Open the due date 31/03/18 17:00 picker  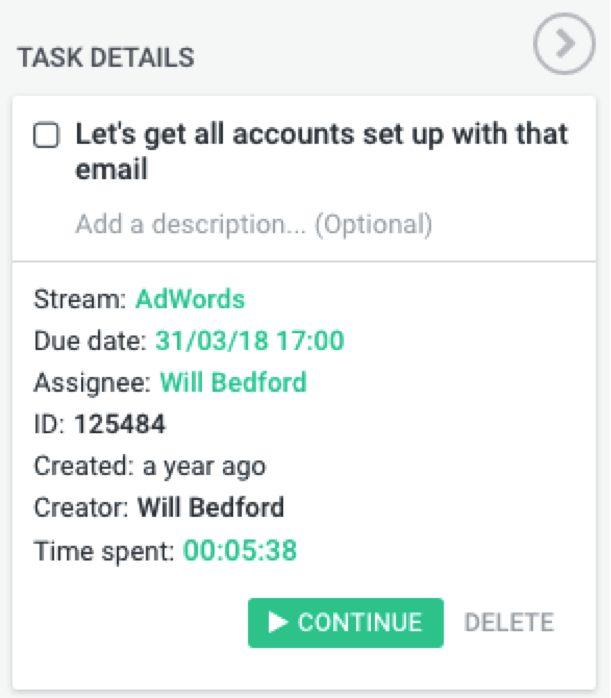coord(249,341)
